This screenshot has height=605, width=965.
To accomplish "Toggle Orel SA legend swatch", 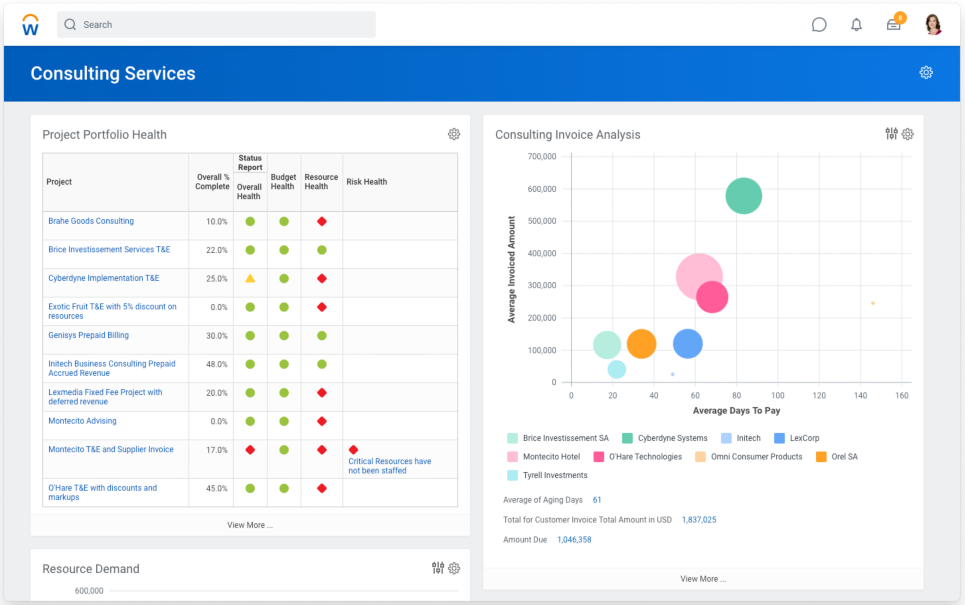I will 821,457.
